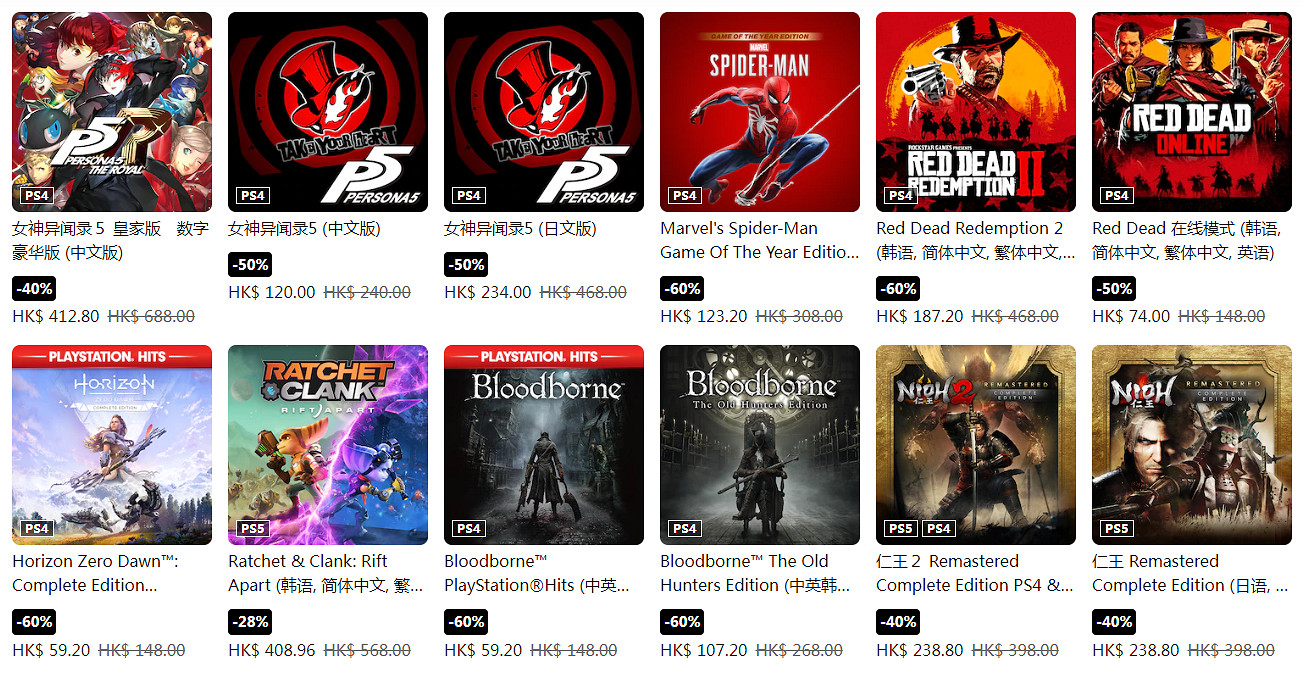Screen dimensions: 1303x682
Task: Click the PS4 badge on the Spider-Man cover
Action: click(x=685, y=195)
